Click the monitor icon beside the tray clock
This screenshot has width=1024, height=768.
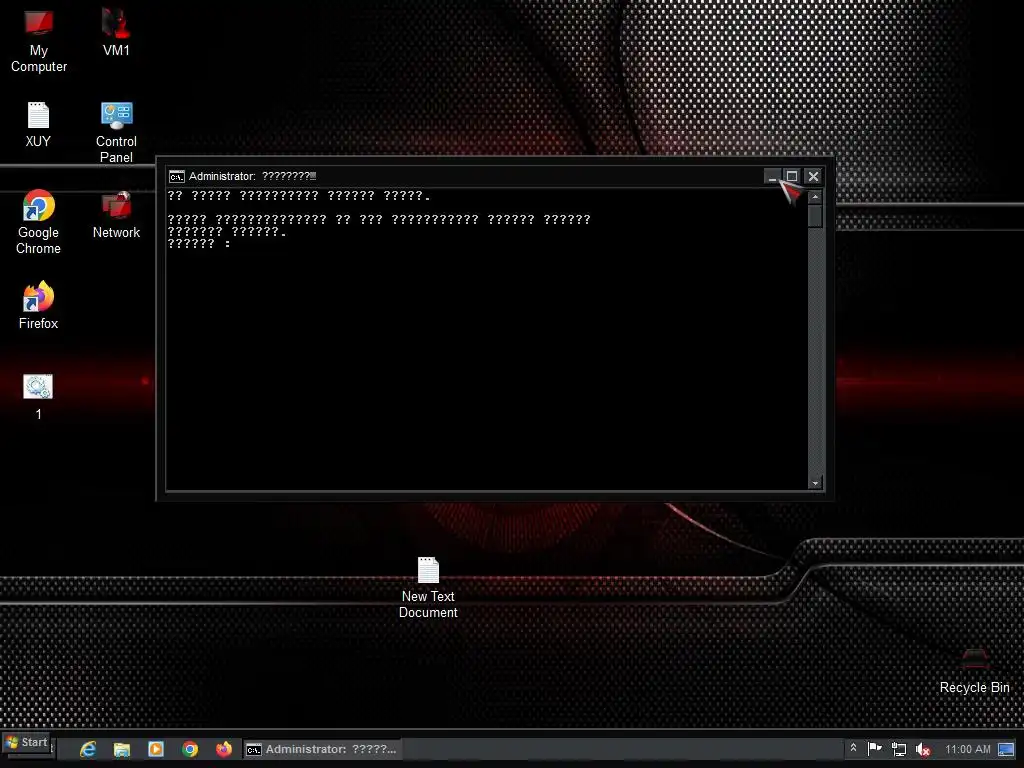1006,749
